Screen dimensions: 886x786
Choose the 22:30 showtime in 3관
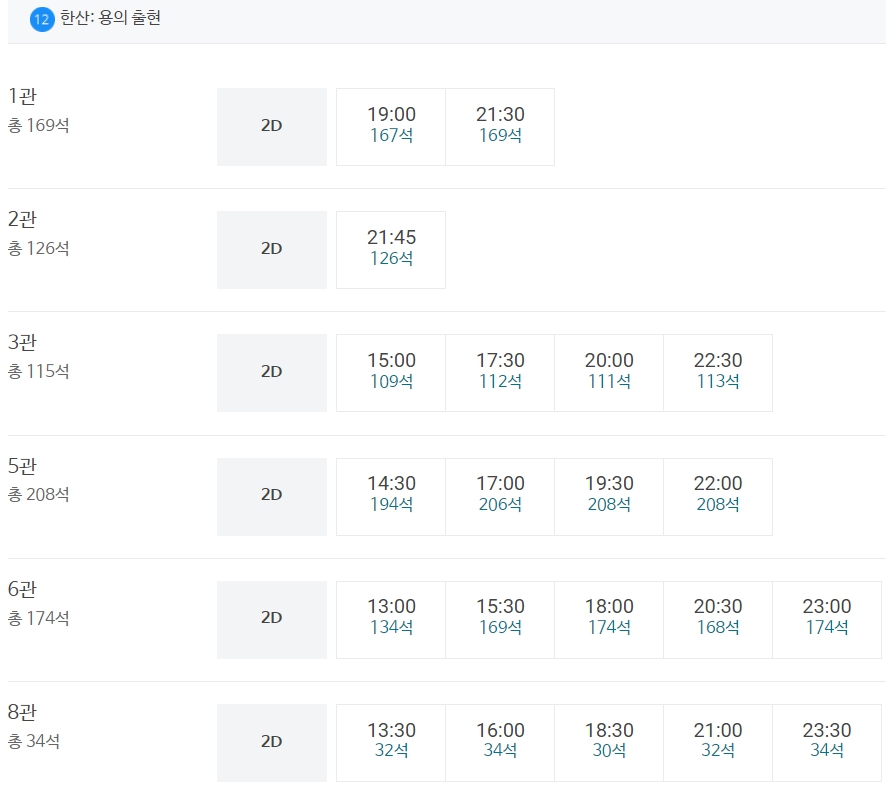(718, 373)
